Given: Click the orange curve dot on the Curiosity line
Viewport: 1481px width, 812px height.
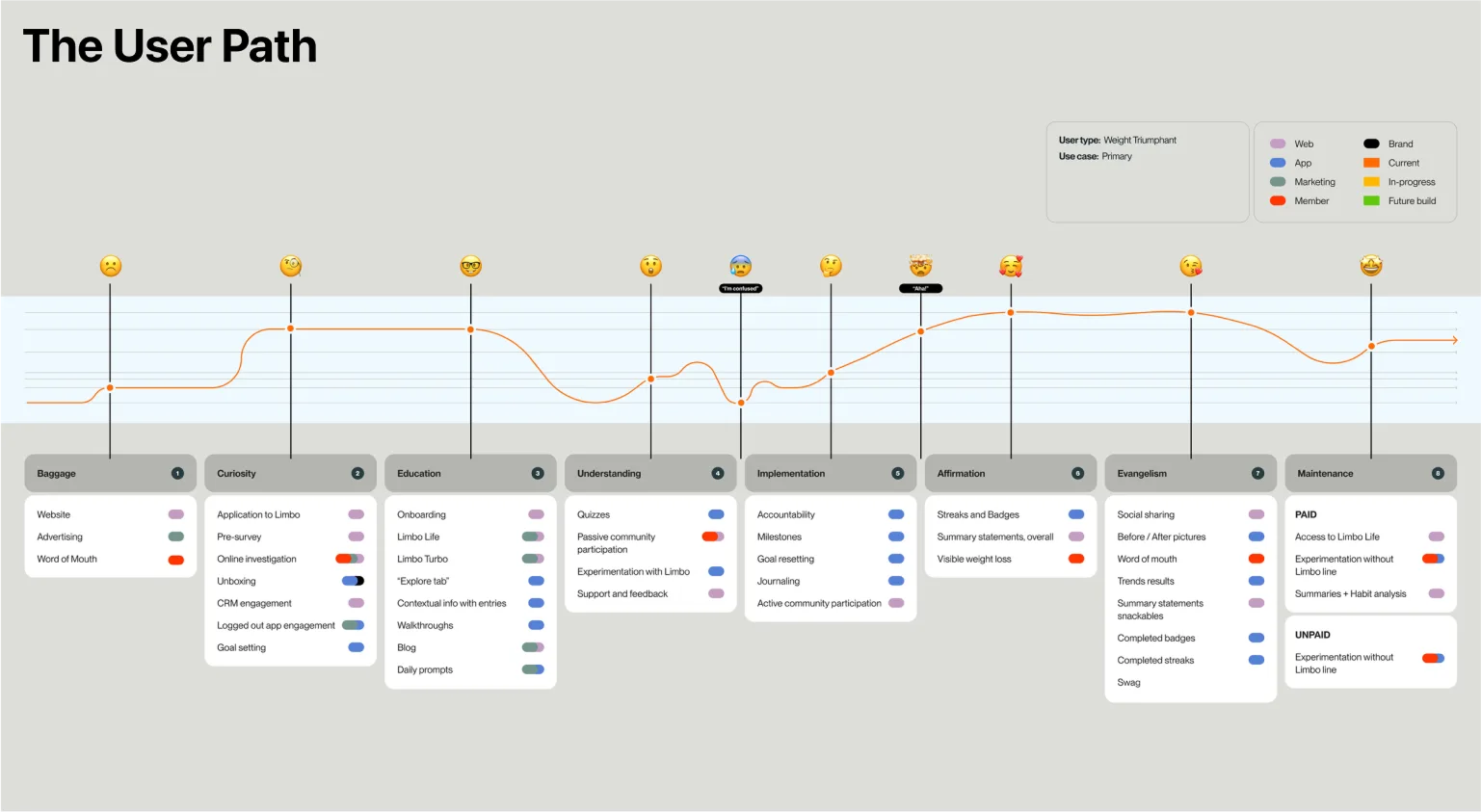Looking at the screenshot, I should [x=290, y=328].
